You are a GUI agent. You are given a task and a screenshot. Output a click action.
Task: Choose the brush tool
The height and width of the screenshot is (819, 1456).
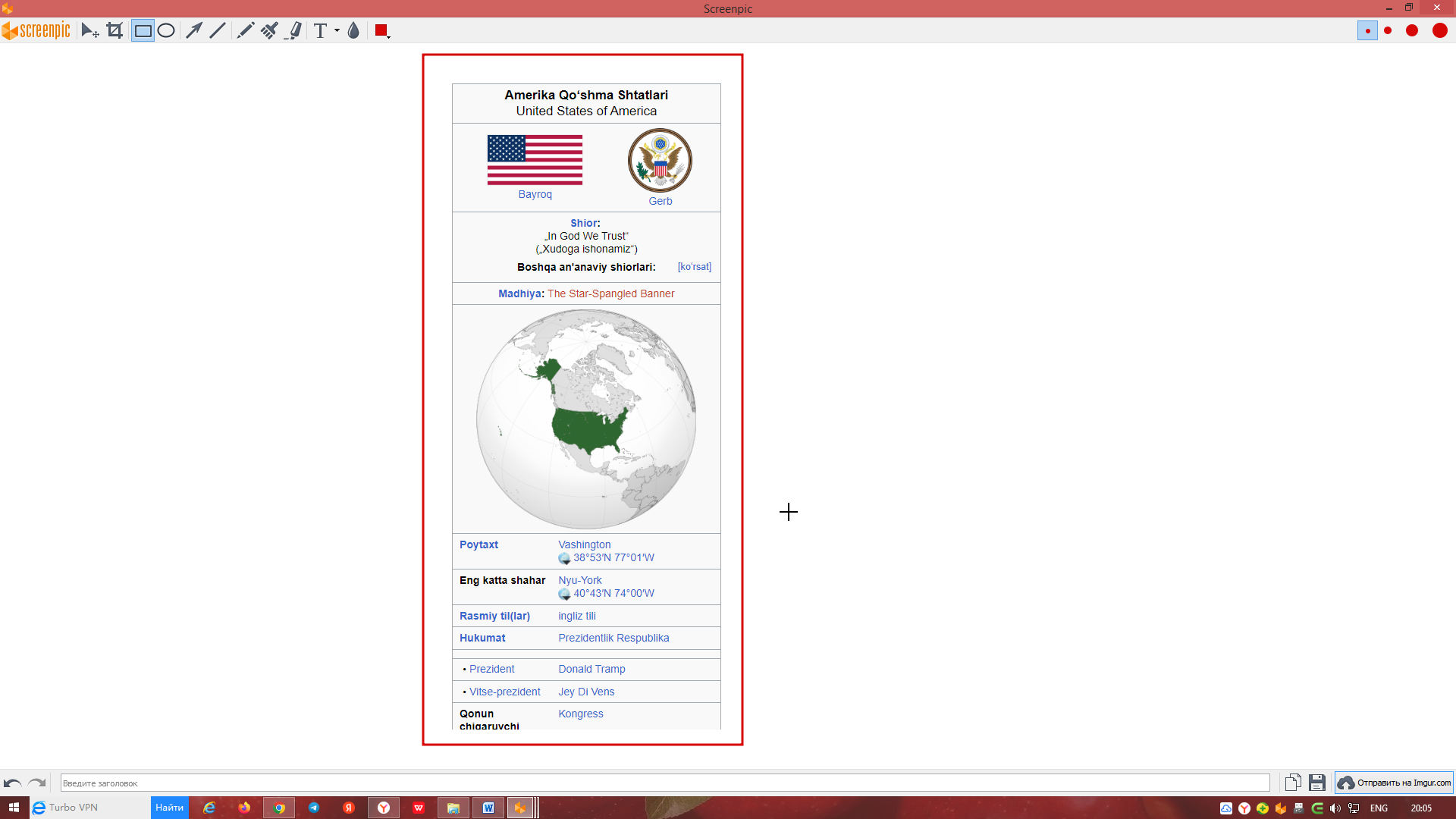(x=269, y=31)
